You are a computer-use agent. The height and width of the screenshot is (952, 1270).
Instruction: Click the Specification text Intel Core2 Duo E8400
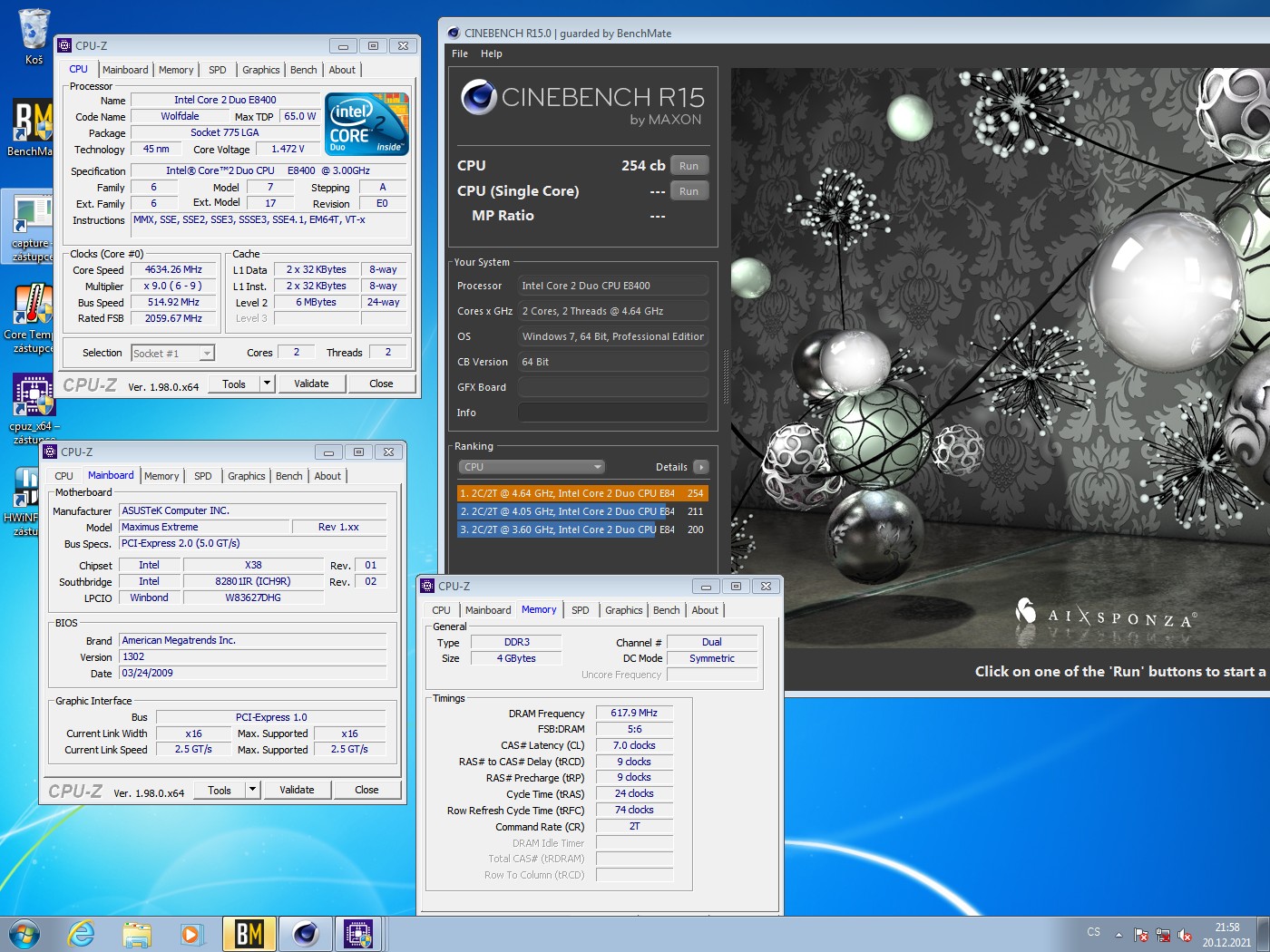tap(269, 170)
